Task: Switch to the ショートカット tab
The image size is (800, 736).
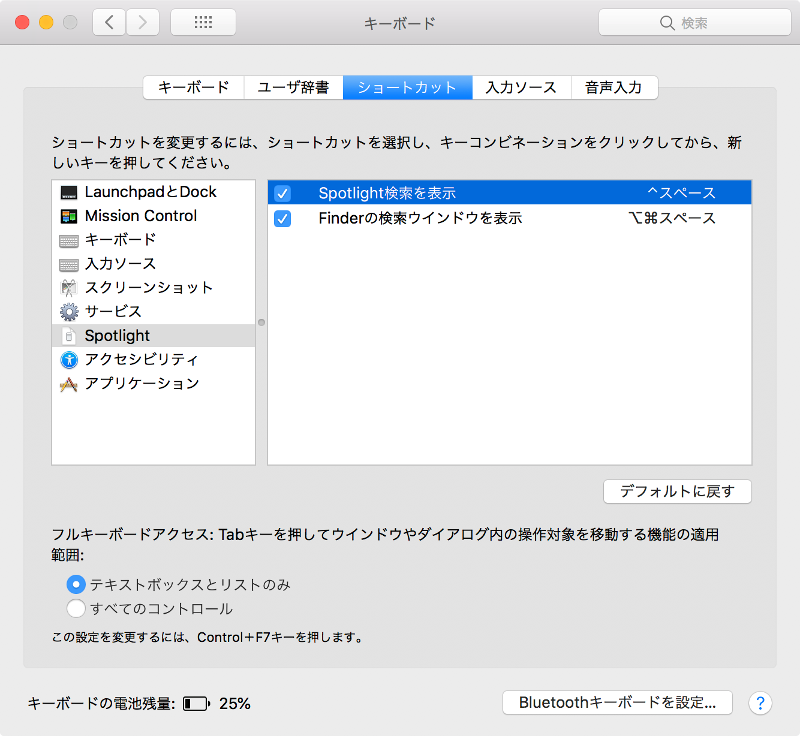Action: [x=408, y=88]
